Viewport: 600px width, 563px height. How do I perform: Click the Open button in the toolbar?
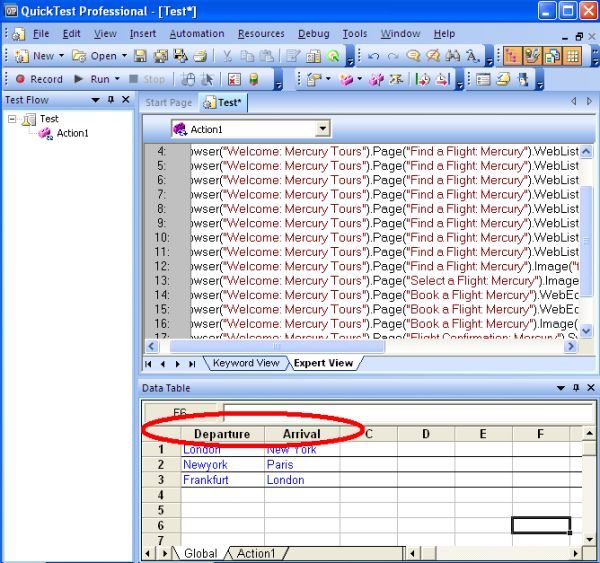point(95,56)
